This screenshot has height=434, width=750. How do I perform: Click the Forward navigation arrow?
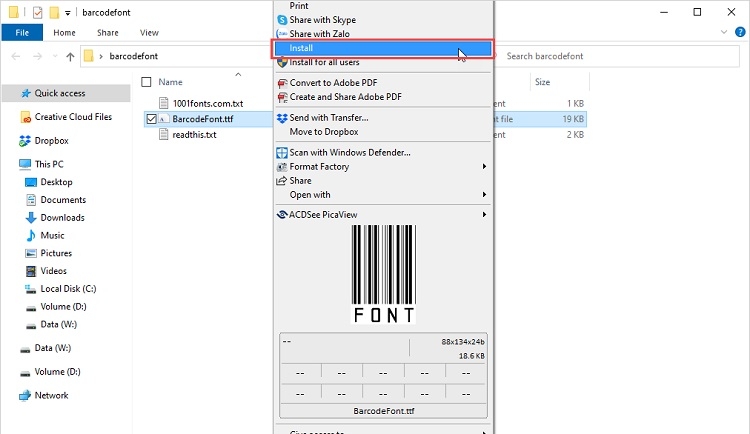point(37,56)
